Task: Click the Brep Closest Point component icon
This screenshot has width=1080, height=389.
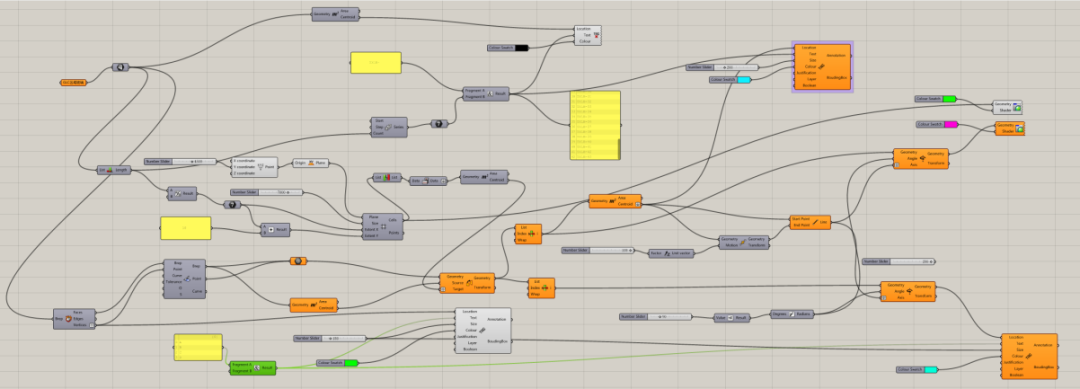Action: [x=187, y=278]
